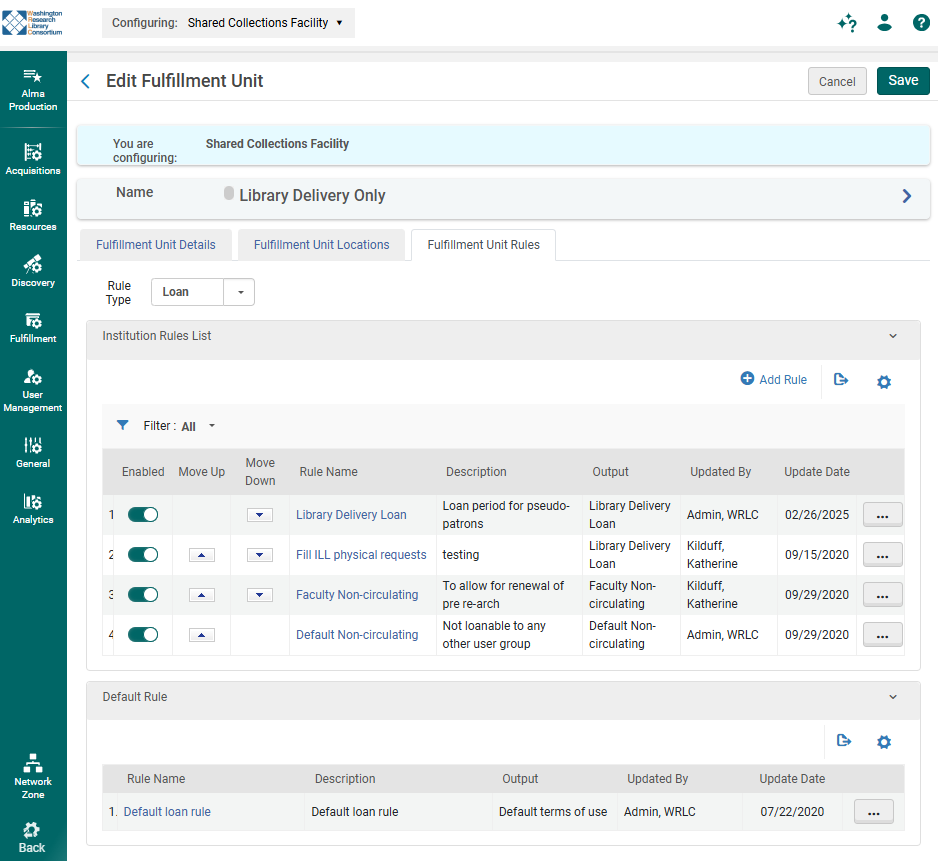Disable the Library Delivery Loan rule
Image resolution: width=938 pixels, height=861 pixels.
pyautogui.click(x=143, y=514)
